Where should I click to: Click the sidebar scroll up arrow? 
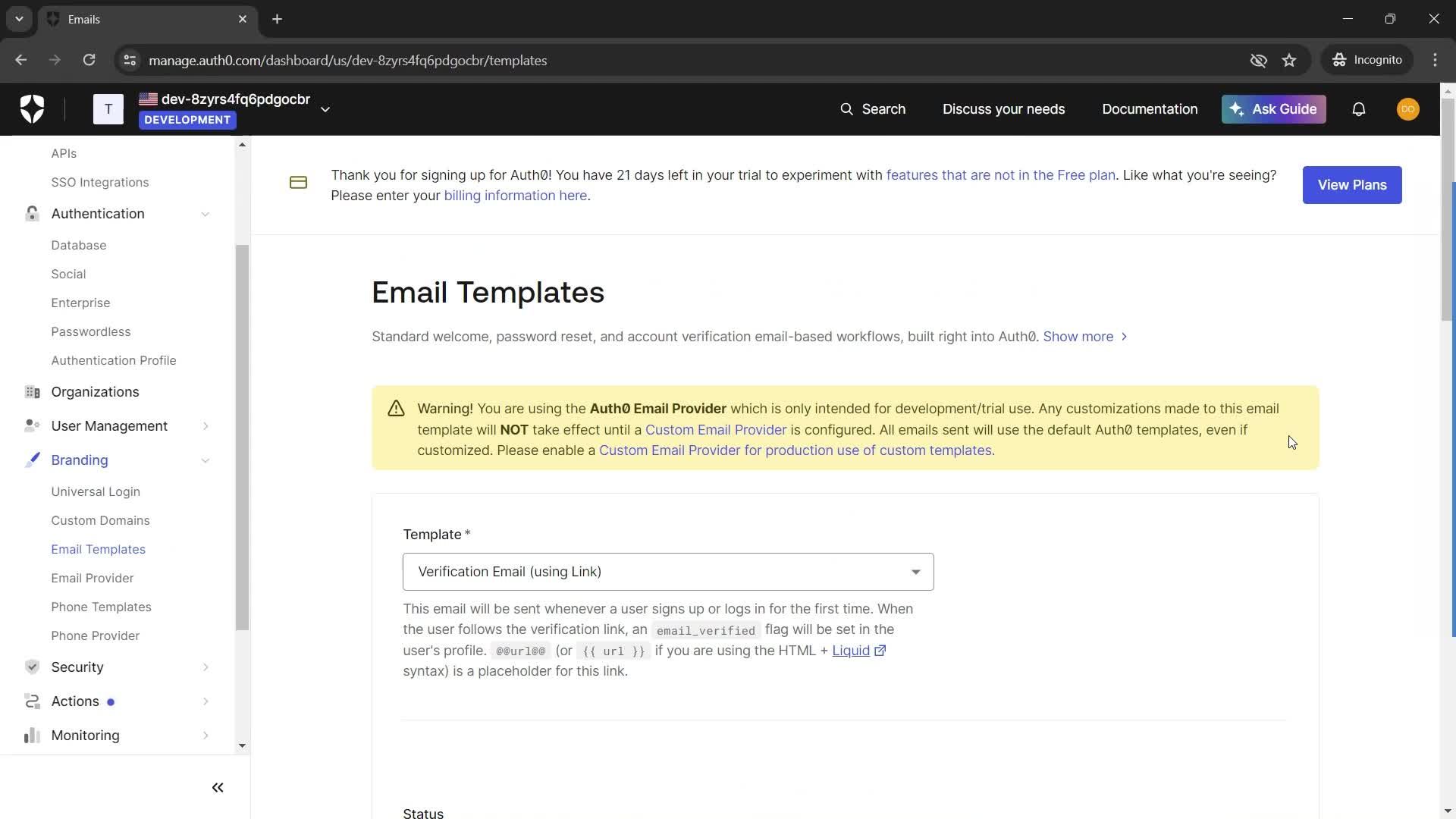[x=242, y=144]
